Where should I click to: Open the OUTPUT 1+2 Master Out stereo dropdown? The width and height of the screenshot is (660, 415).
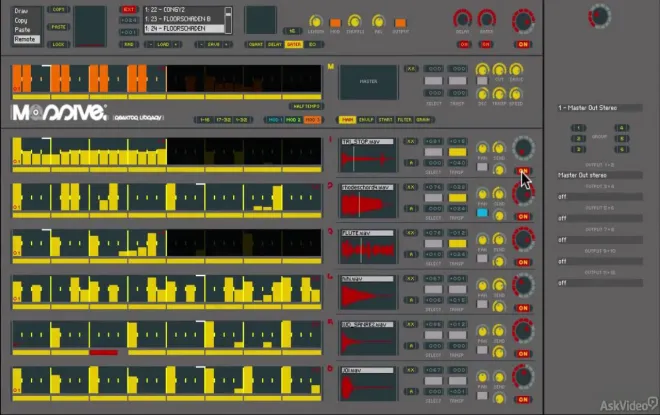pos(599,175)
